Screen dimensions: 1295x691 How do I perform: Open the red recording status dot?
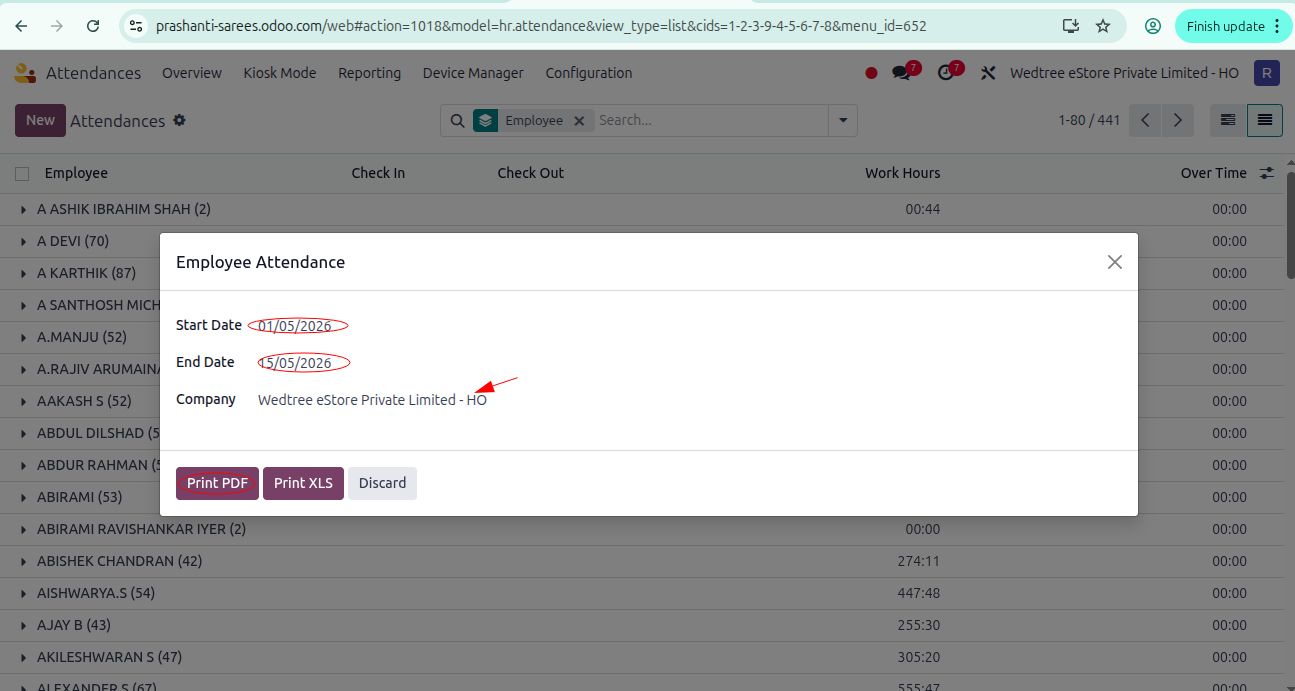pos(871,73)
